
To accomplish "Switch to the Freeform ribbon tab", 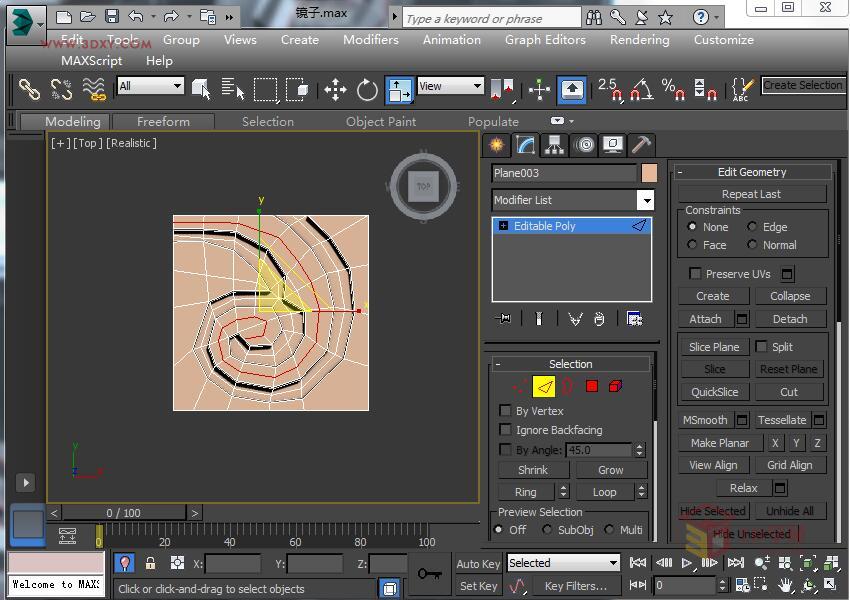I will [163, 121].
